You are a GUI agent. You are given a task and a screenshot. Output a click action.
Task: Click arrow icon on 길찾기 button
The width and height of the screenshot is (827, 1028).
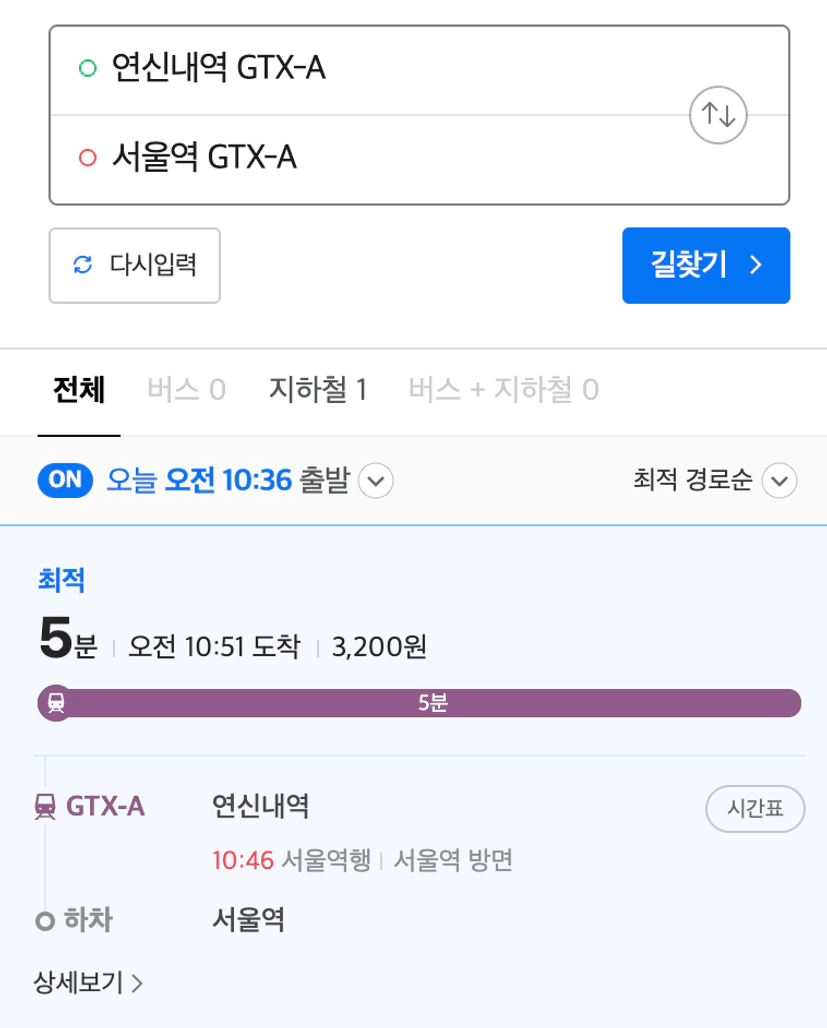pyautogui.click(x=757, y=265)
